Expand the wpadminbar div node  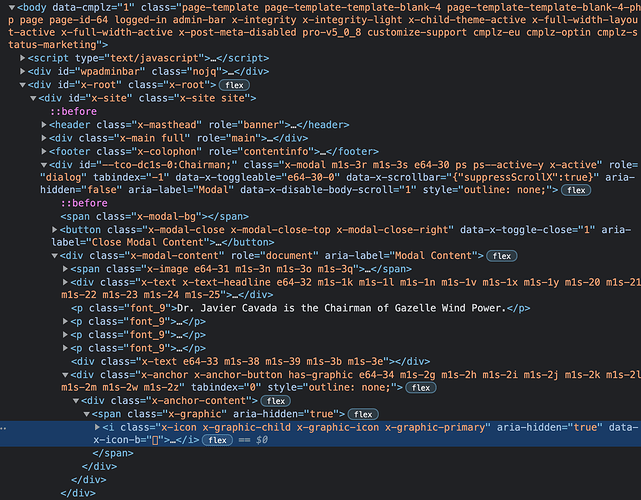coord(24,71)
